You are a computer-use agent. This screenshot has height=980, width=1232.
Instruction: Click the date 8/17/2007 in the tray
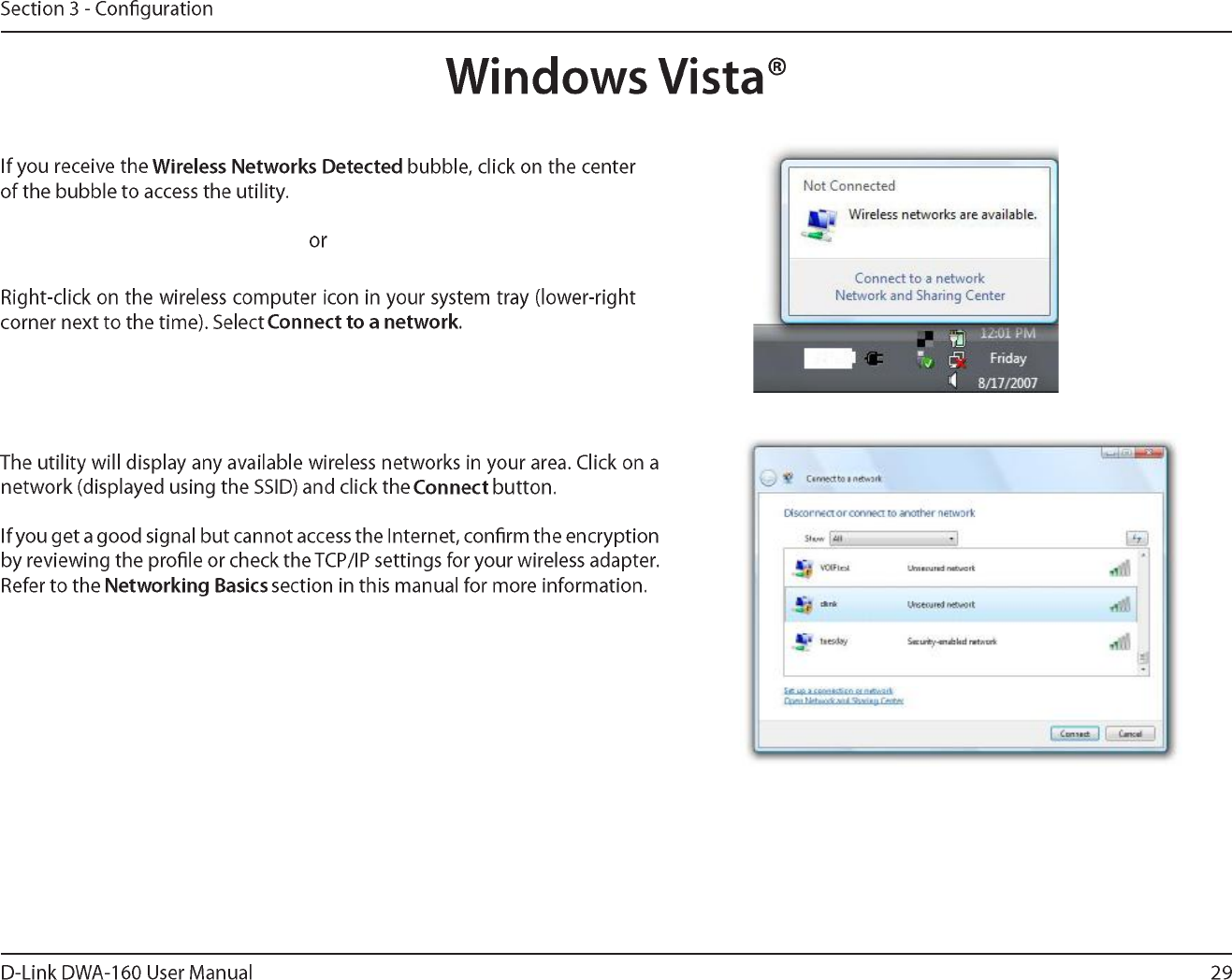(1007, 382)
